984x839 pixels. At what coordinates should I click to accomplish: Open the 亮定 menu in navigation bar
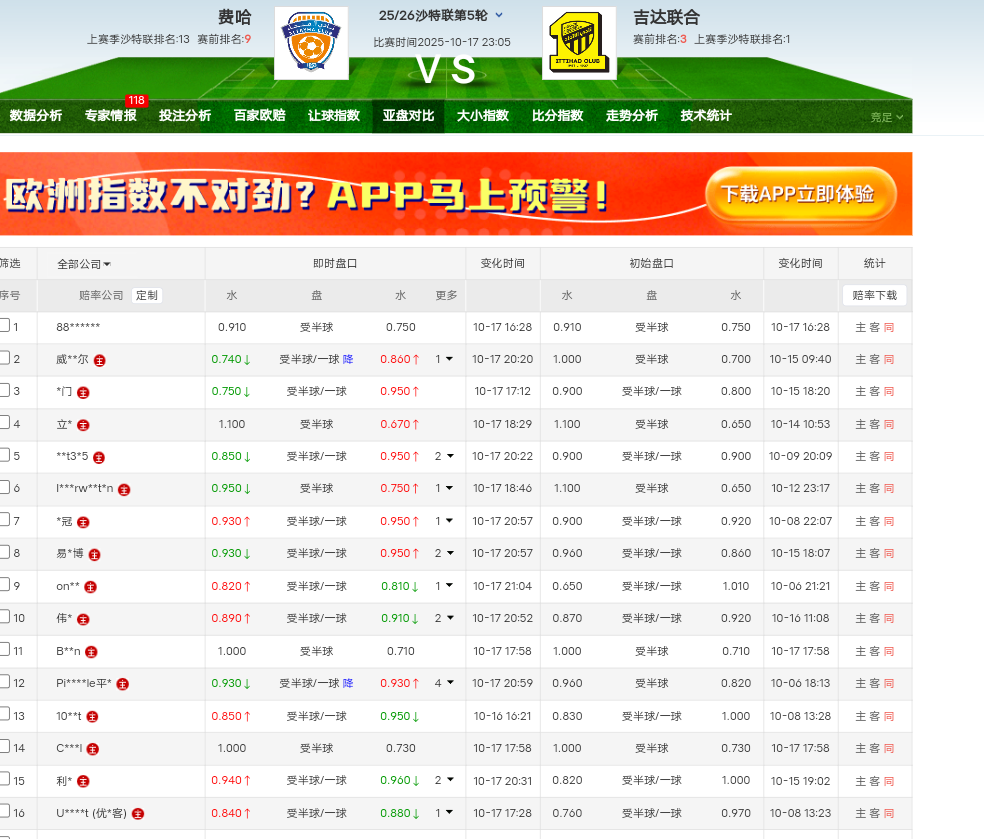click(x=886, y=117)
